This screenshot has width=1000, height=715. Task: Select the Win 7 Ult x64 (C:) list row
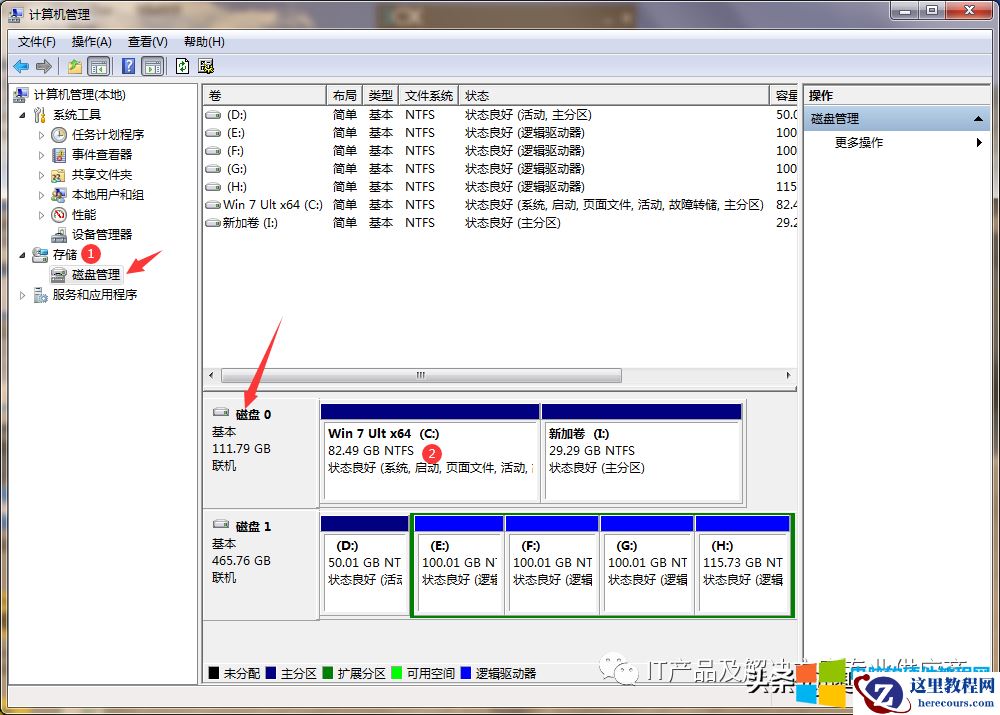[500, 205]
